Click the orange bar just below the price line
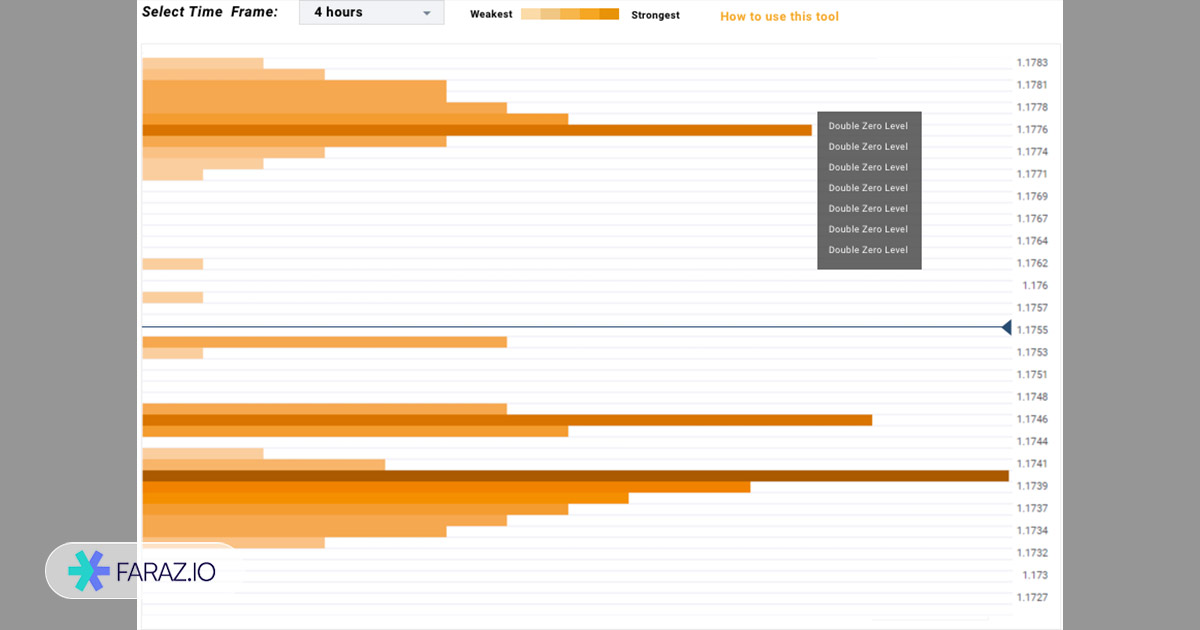 coord(325,342)
